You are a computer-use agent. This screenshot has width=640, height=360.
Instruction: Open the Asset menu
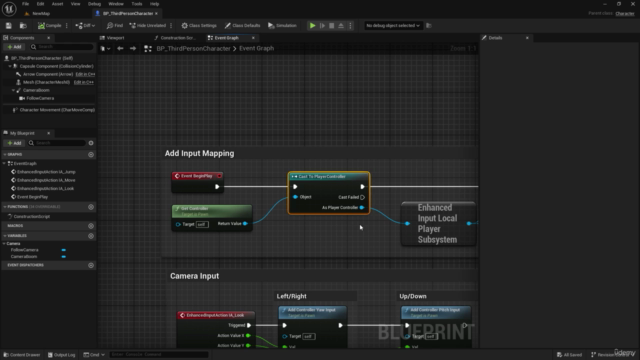tap(58, 4)
